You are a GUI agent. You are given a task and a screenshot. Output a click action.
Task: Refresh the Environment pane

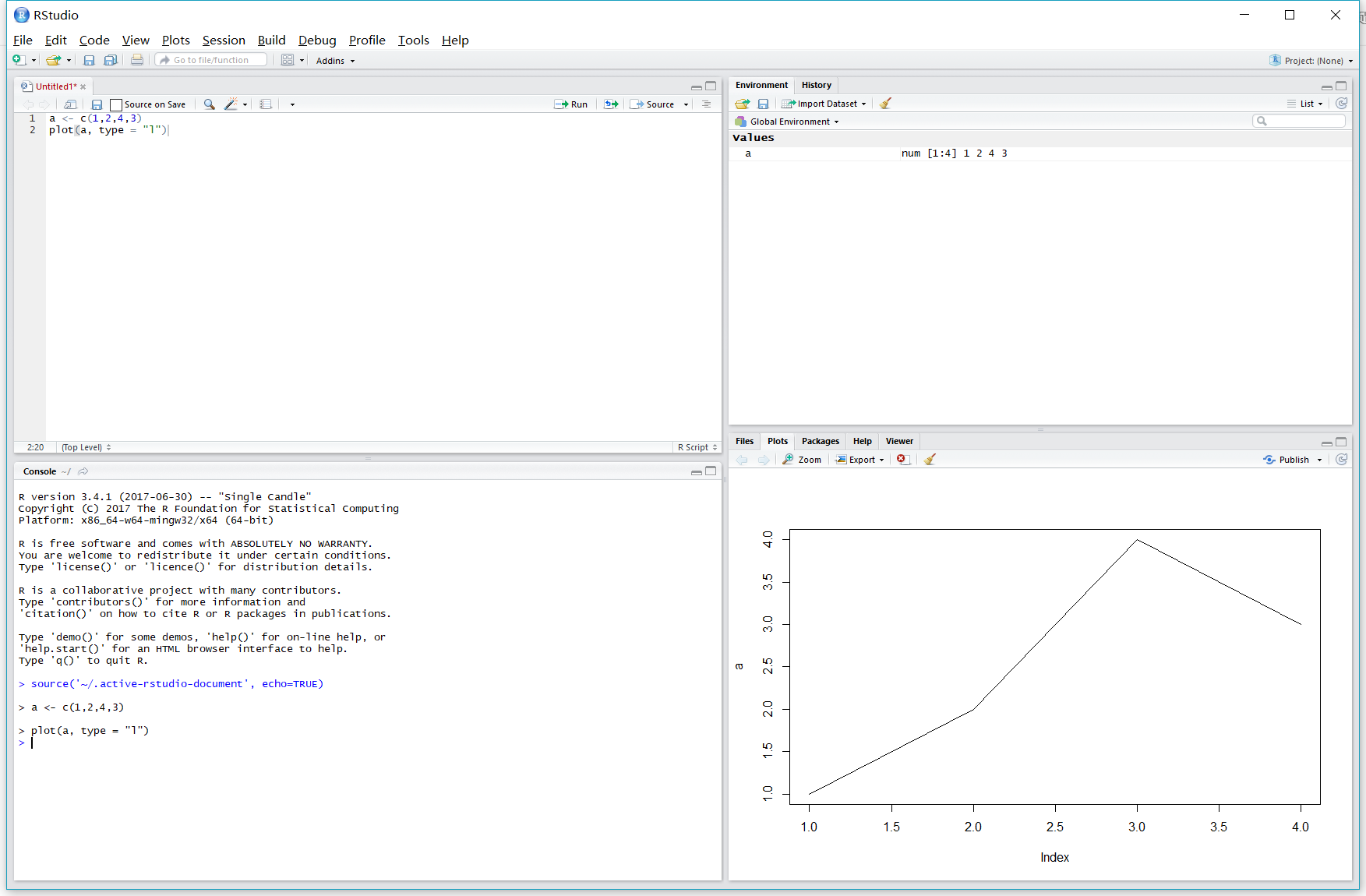(1341, 104)
